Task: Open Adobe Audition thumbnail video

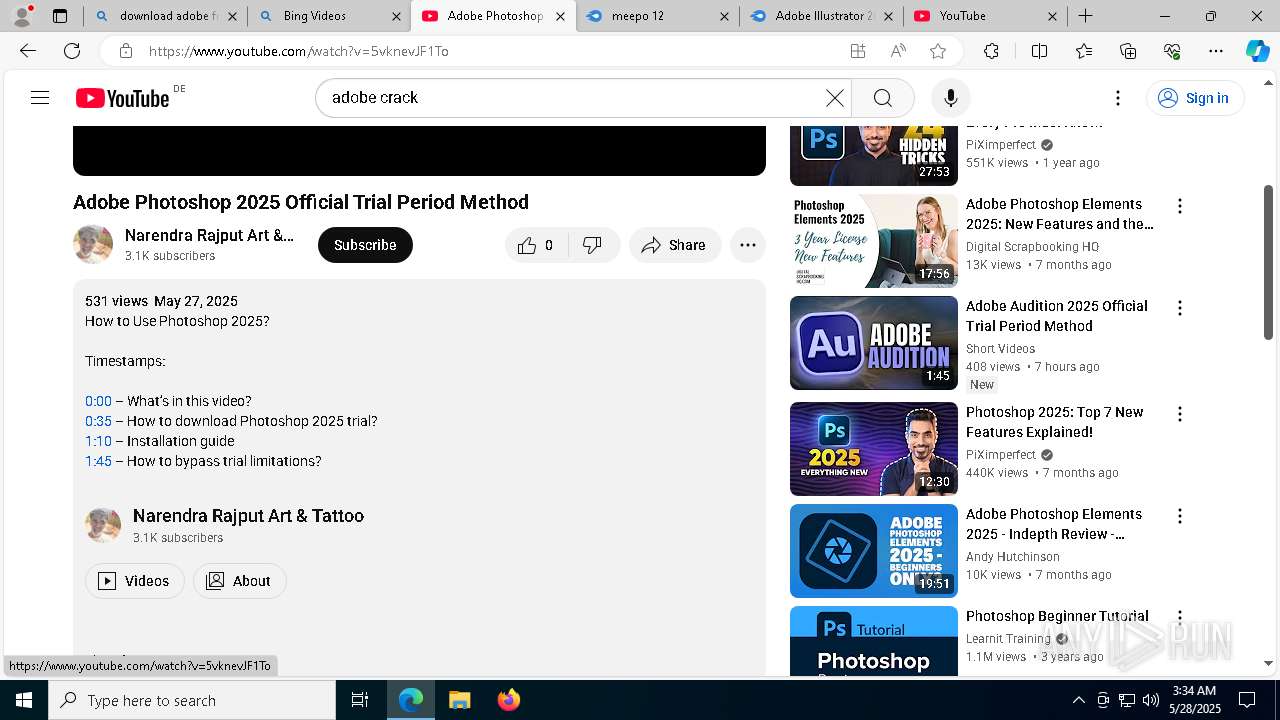Action: 874,343
